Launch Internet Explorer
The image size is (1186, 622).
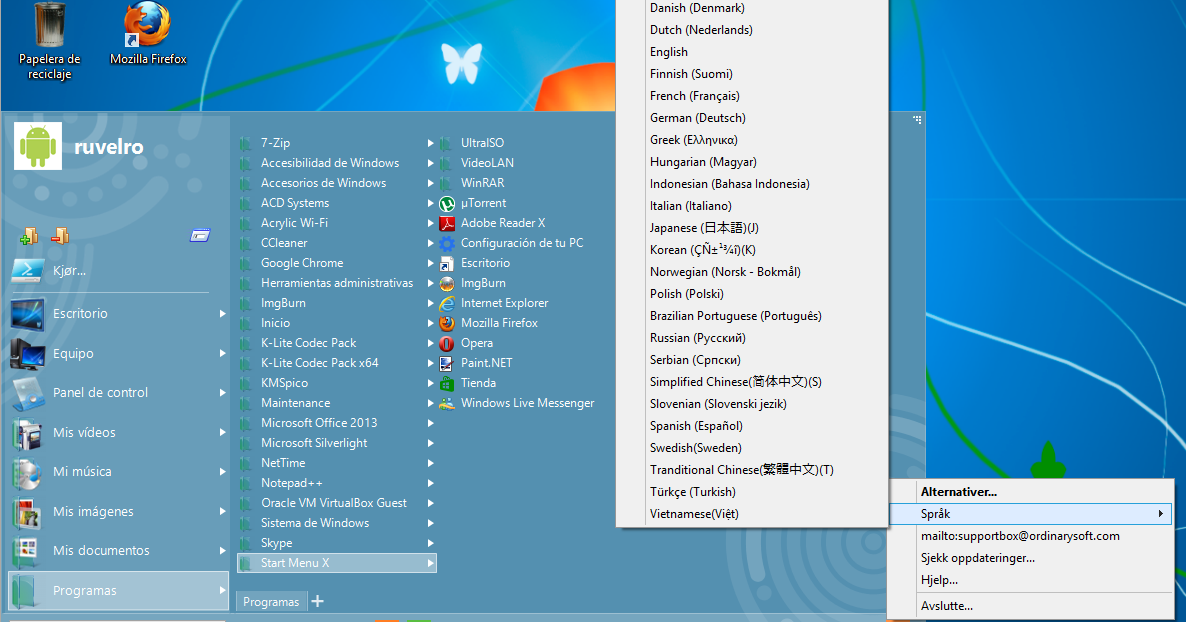[x=505, y=302]
